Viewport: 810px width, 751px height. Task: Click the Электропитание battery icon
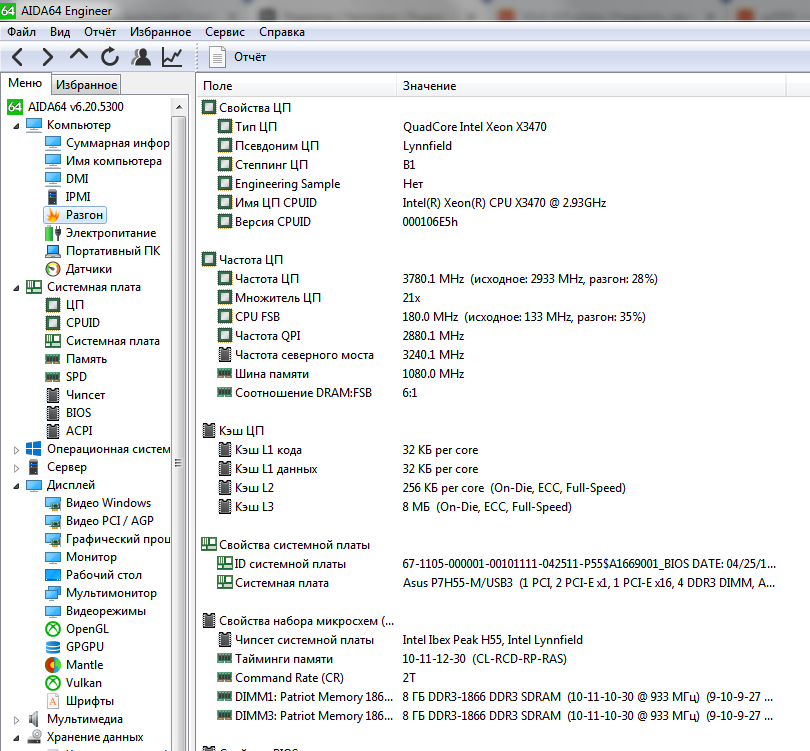coord(53,233)
